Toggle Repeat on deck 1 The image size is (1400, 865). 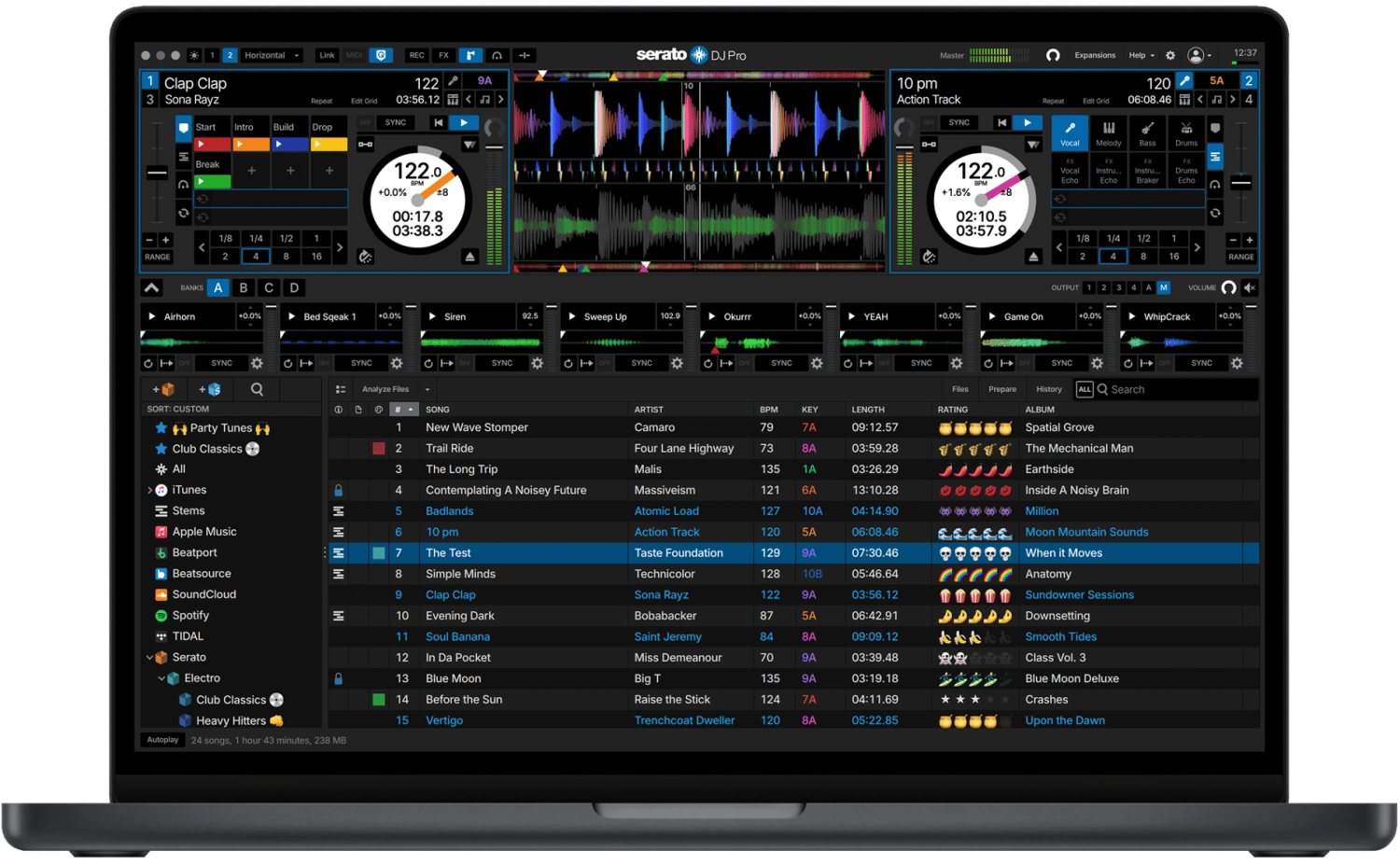click(321, 101)
